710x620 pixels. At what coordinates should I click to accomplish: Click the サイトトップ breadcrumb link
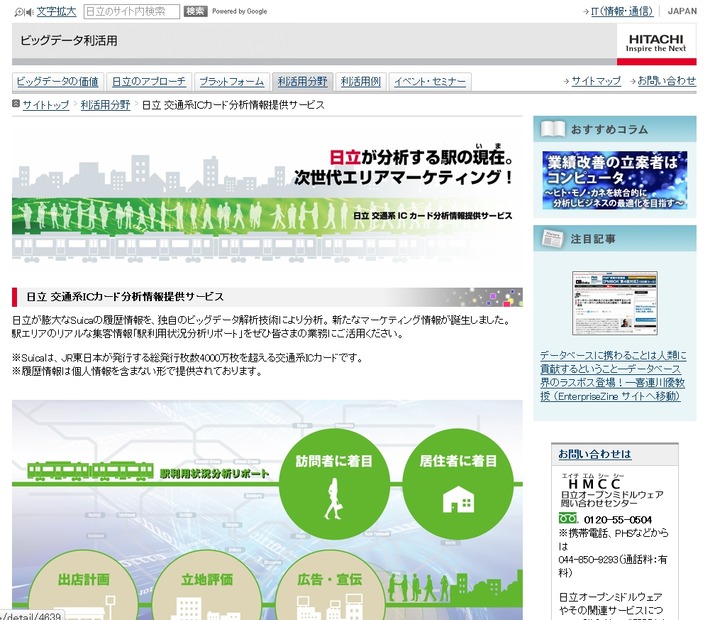(x=46, y=105)
